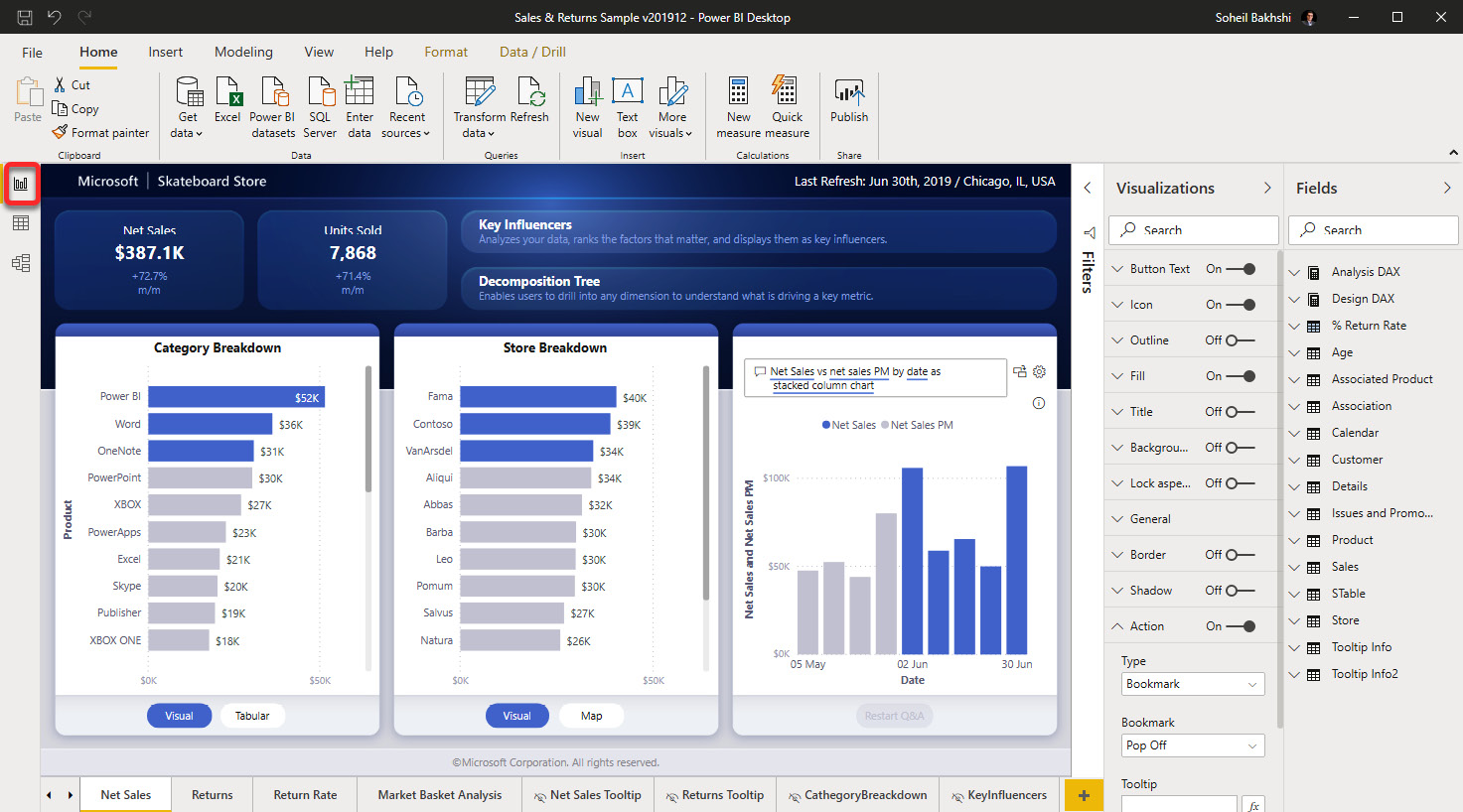Switch to Model view icon
Image resolution: width=1463 pixels, height=812 pixels.
21,263
